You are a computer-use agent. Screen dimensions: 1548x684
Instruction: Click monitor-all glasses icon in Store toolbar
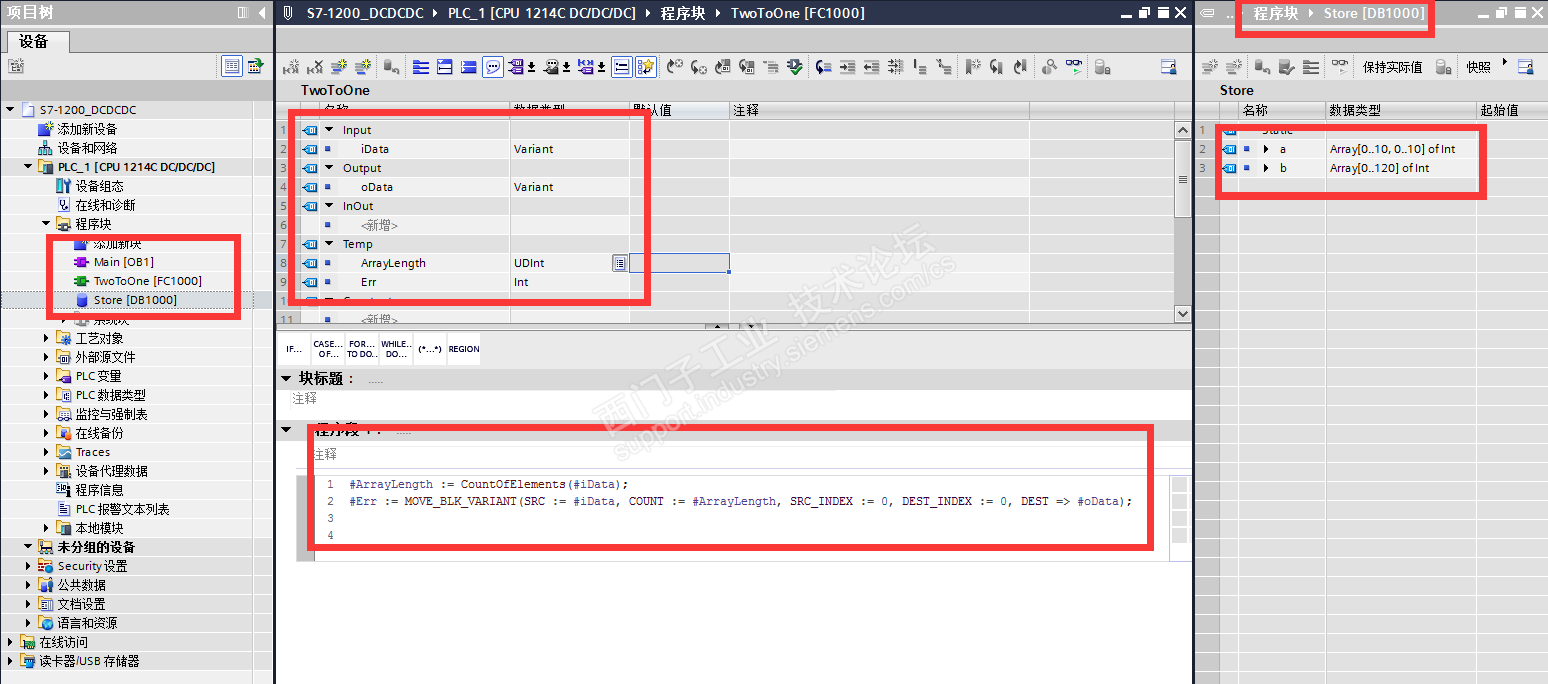coord(1340,67)
